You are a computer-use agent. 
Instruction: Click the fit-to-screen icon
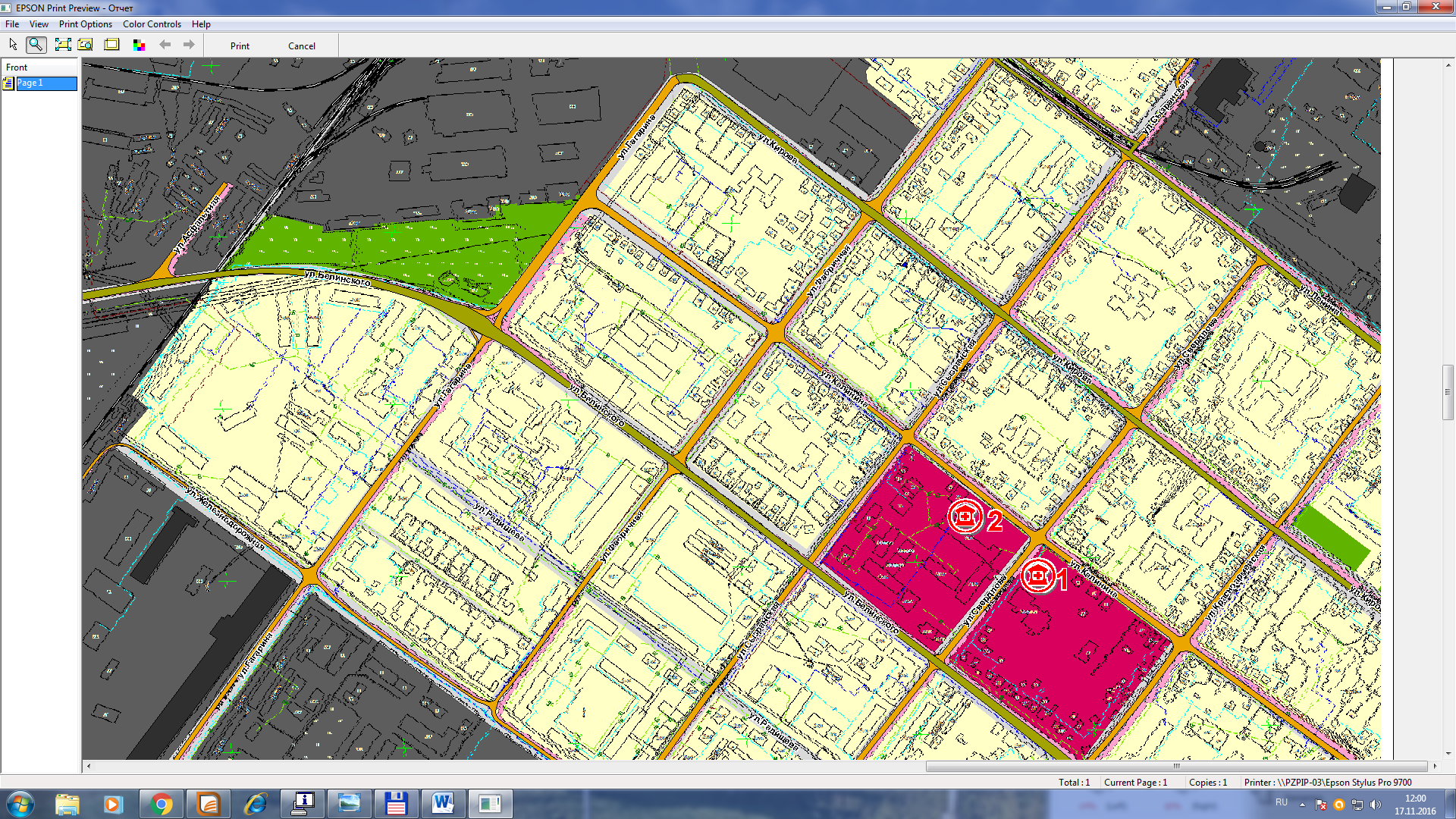coord(63,45)
